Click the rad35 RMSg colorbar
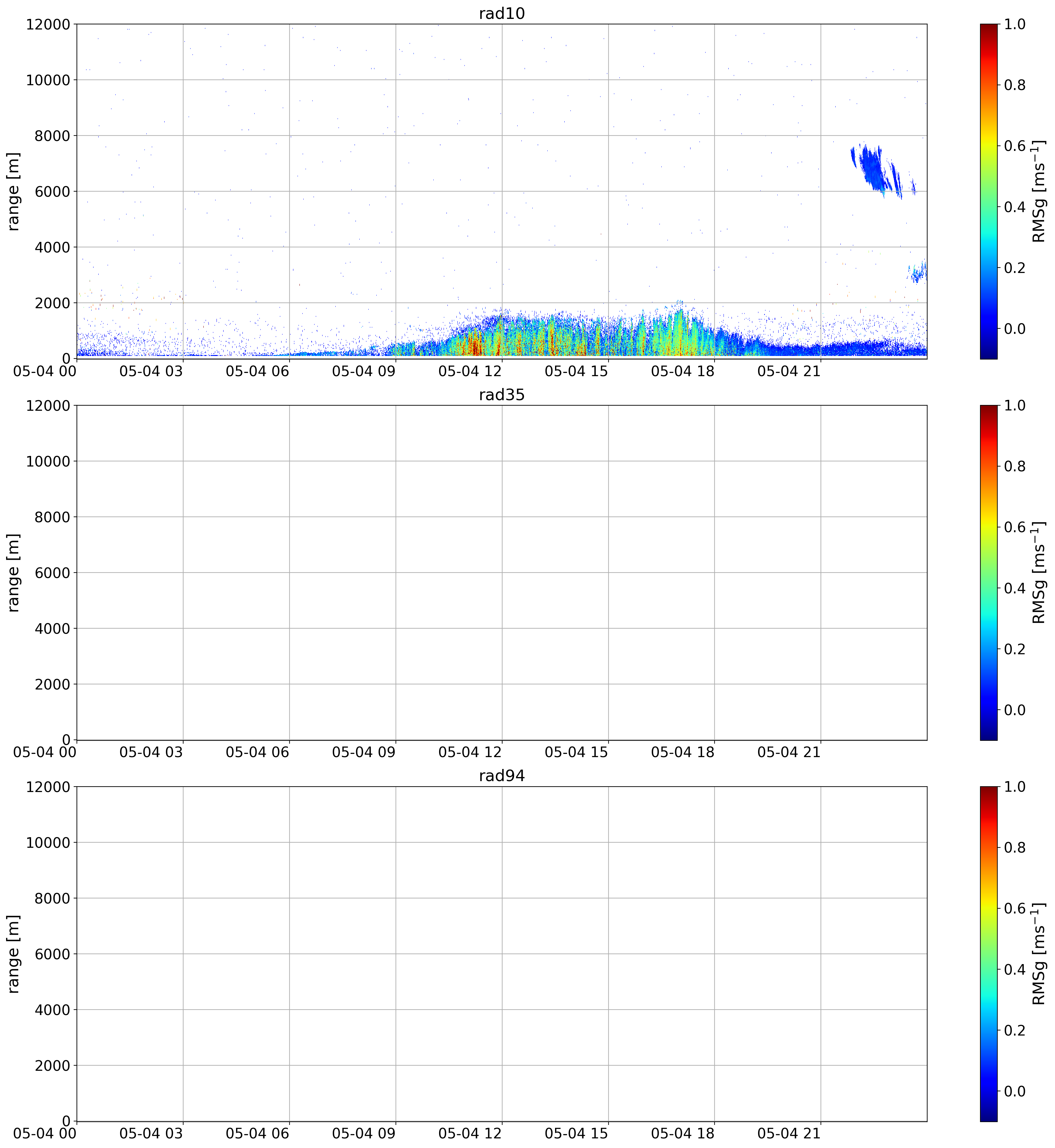The width and height of the screenshot is (1055, 1148). (x=988, y=572)
